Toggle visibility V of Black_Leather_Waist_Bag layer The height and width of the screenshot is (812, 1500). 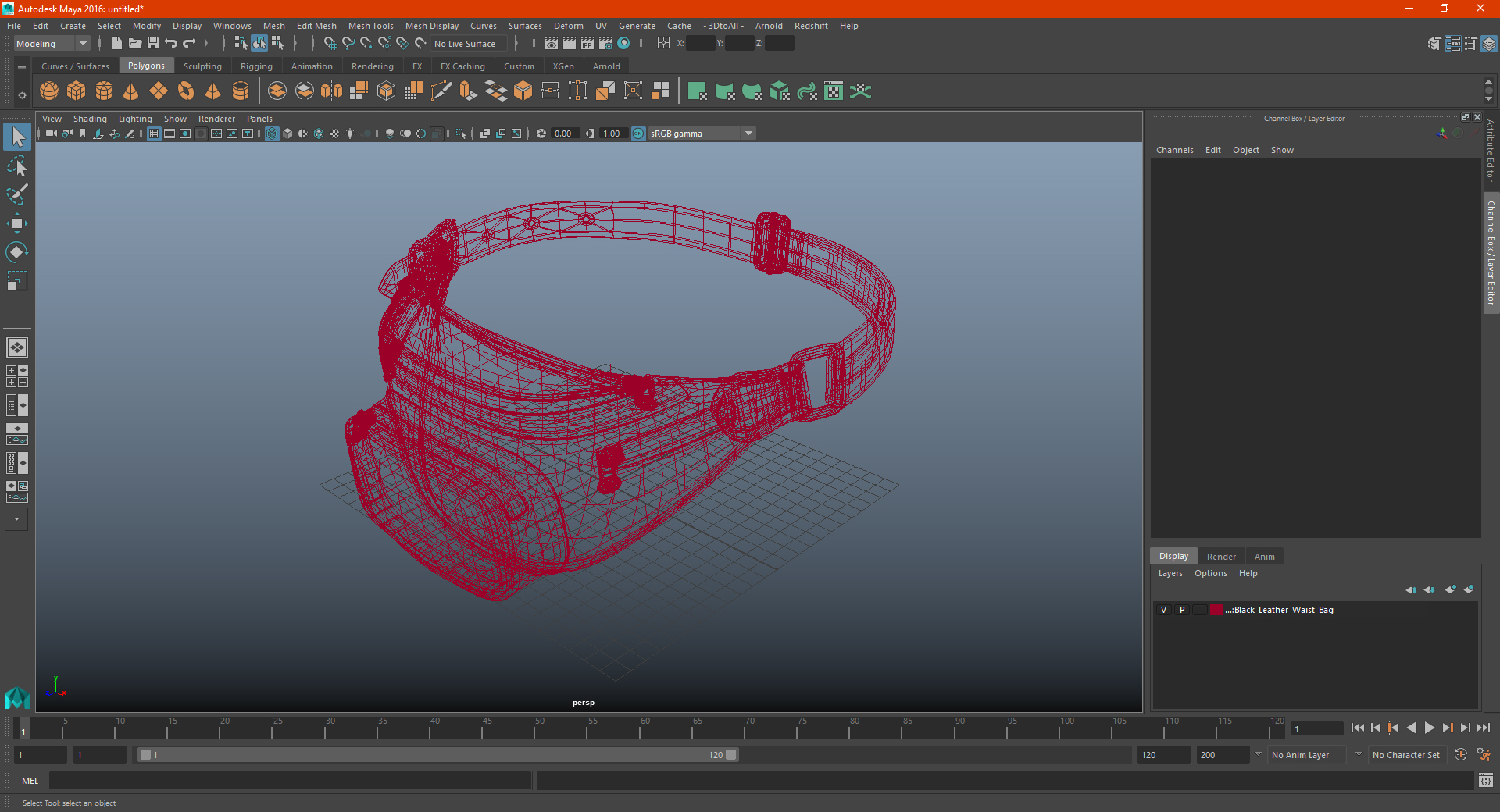(1164, 610)
